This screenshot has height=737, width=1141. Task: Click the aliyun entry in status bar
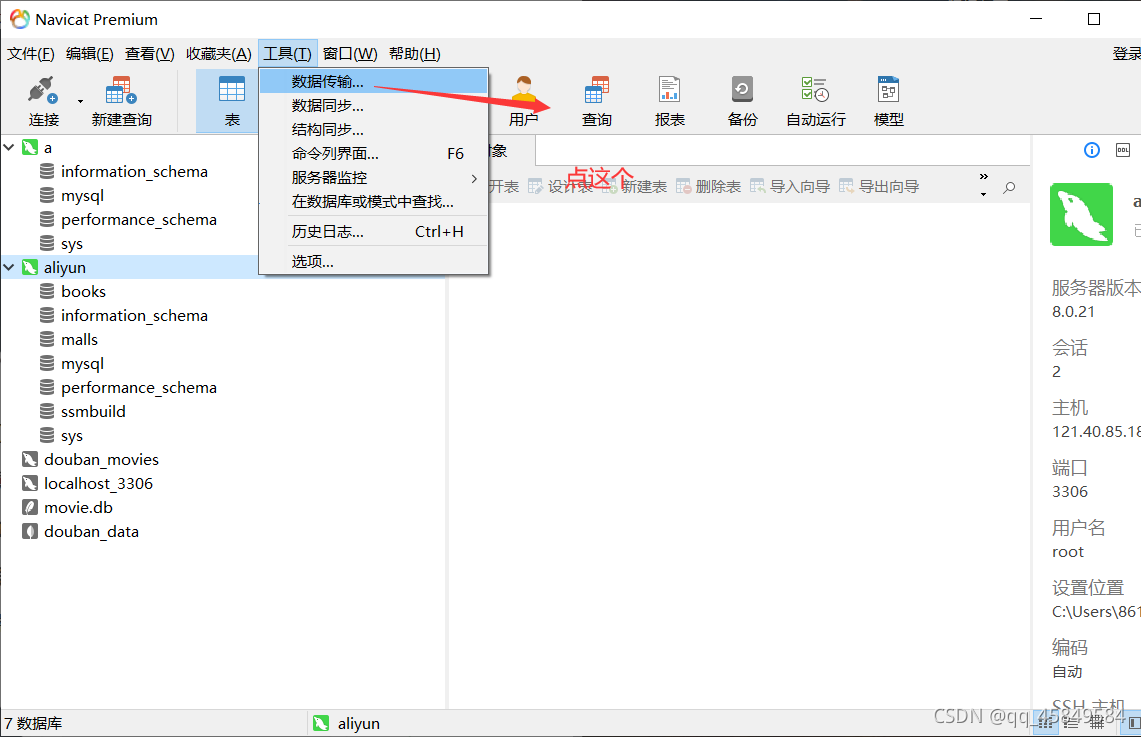[347, 724]
